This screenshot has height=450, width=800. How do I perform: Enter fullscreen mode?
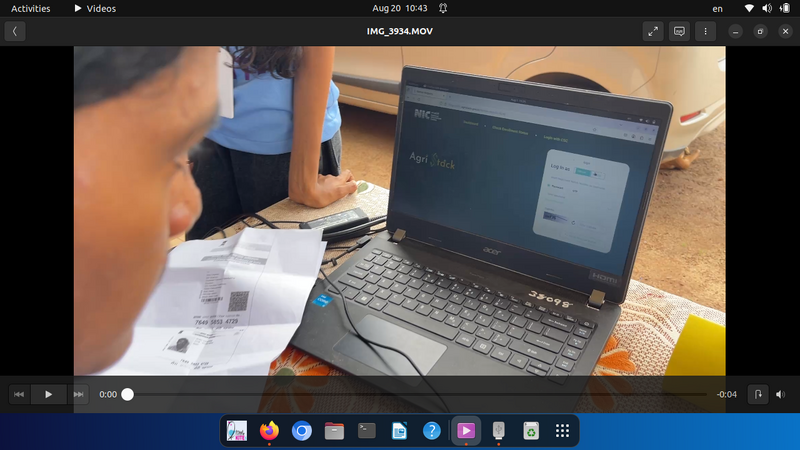(x=653, y=31)
